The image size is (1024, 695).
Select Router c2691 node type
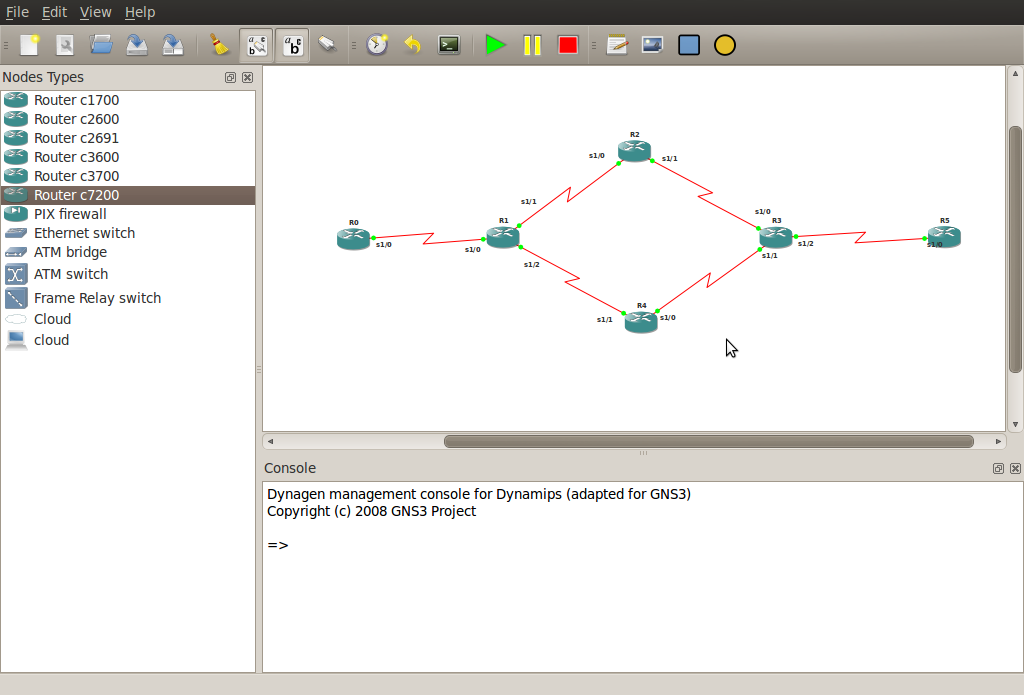tap(128, 138)
